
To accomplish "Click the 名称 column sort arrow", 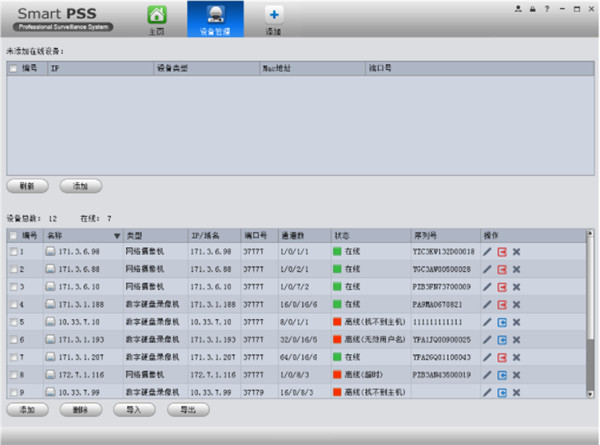I will pos(116,236).
